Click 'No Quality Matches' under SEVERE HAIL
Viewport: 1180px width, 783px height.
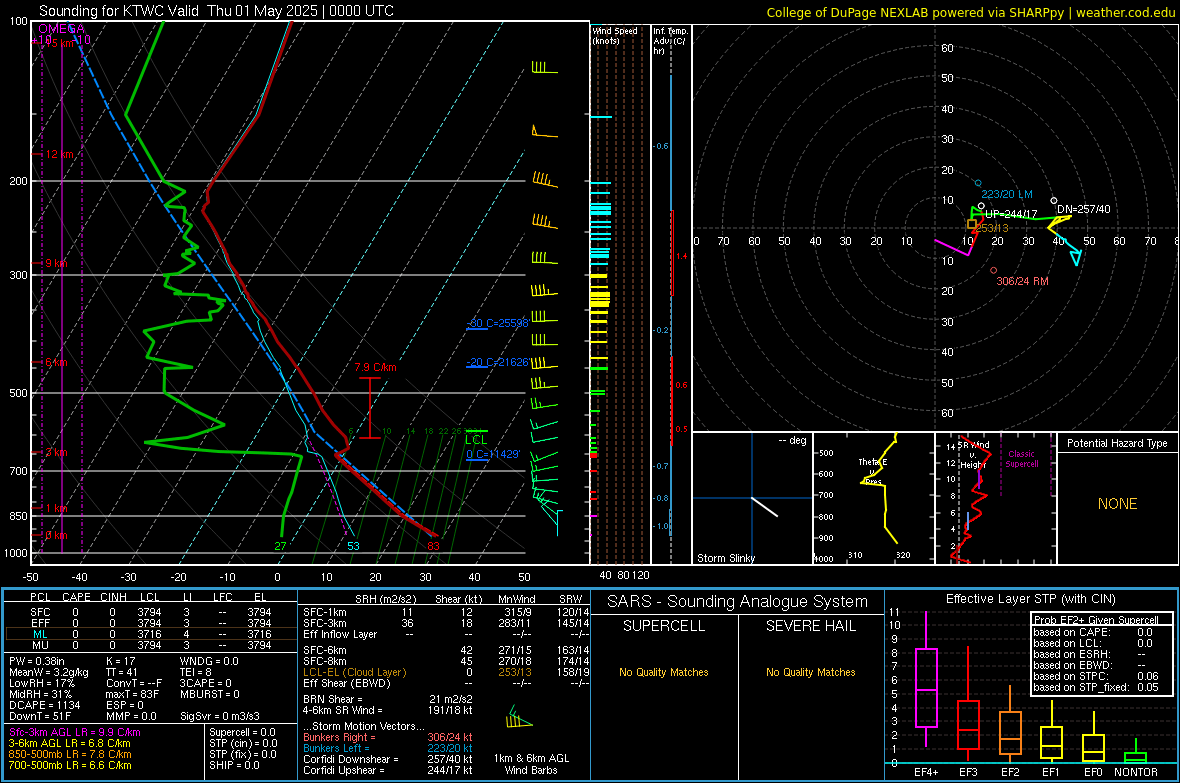pos(810,672)
